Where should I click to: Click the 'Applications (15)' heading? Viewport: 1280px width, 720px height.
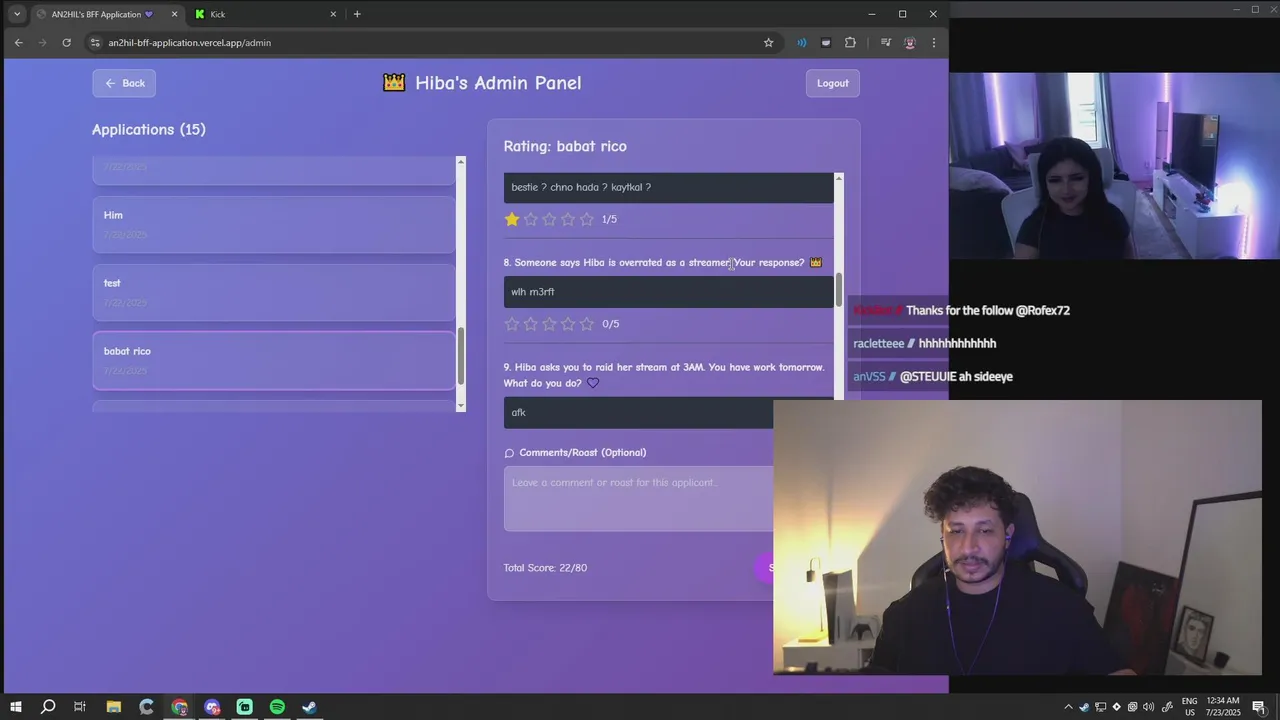pyautogui.click(x=149, y=129)
